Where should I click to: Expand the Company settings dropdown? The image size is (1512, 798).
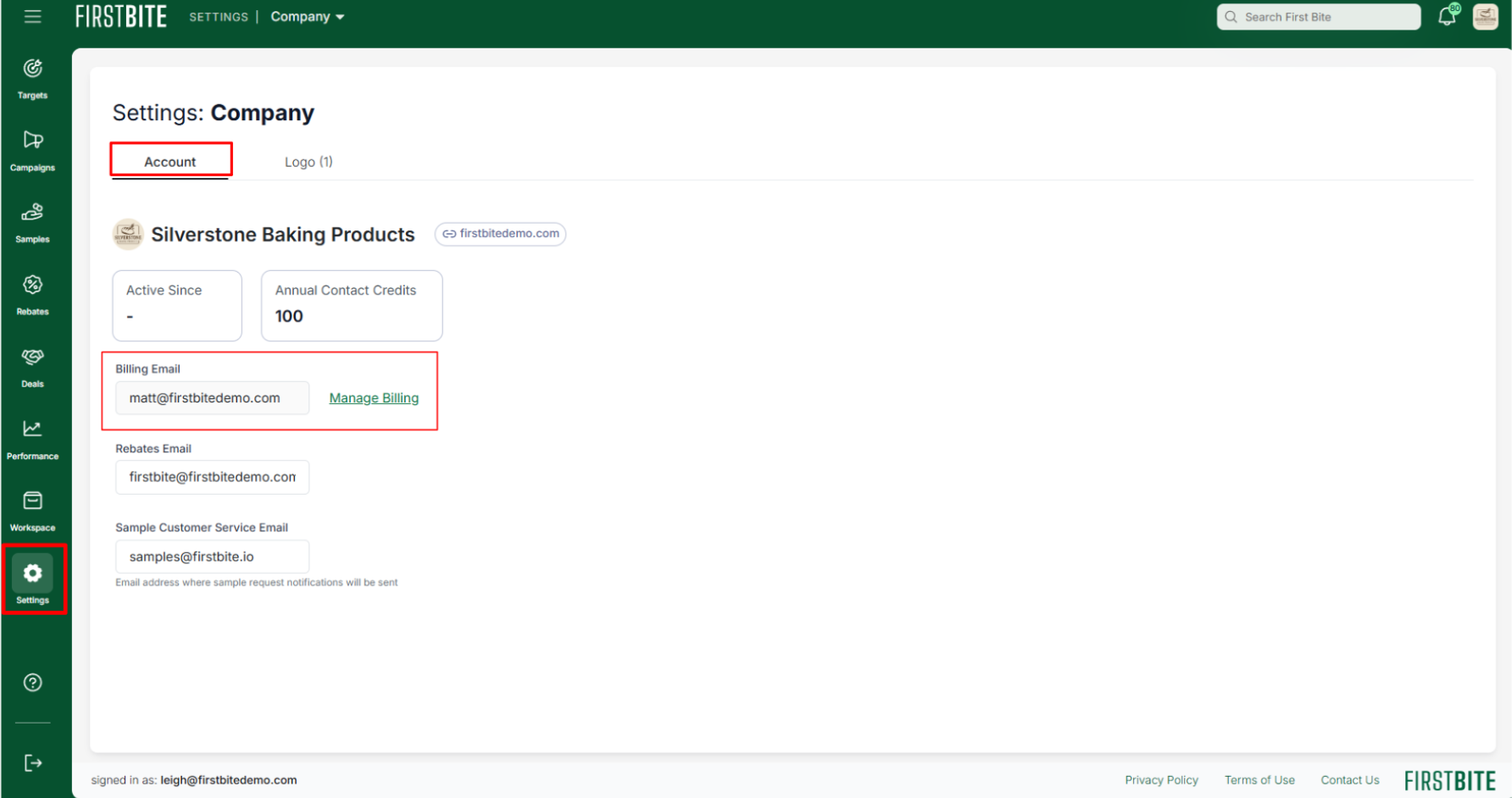(x=308, y=17)
